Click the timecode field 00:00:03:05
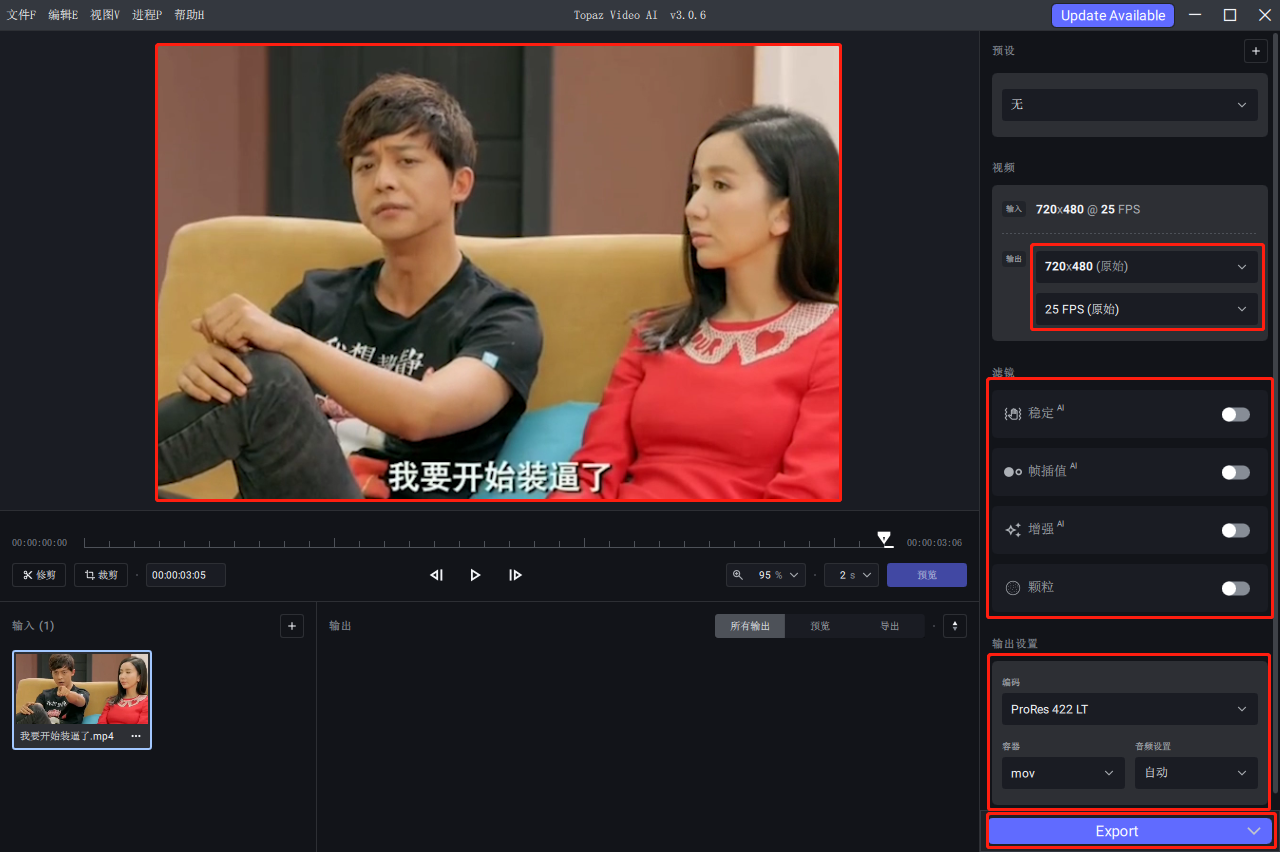Screen dimensions: 1280x852 186,575
